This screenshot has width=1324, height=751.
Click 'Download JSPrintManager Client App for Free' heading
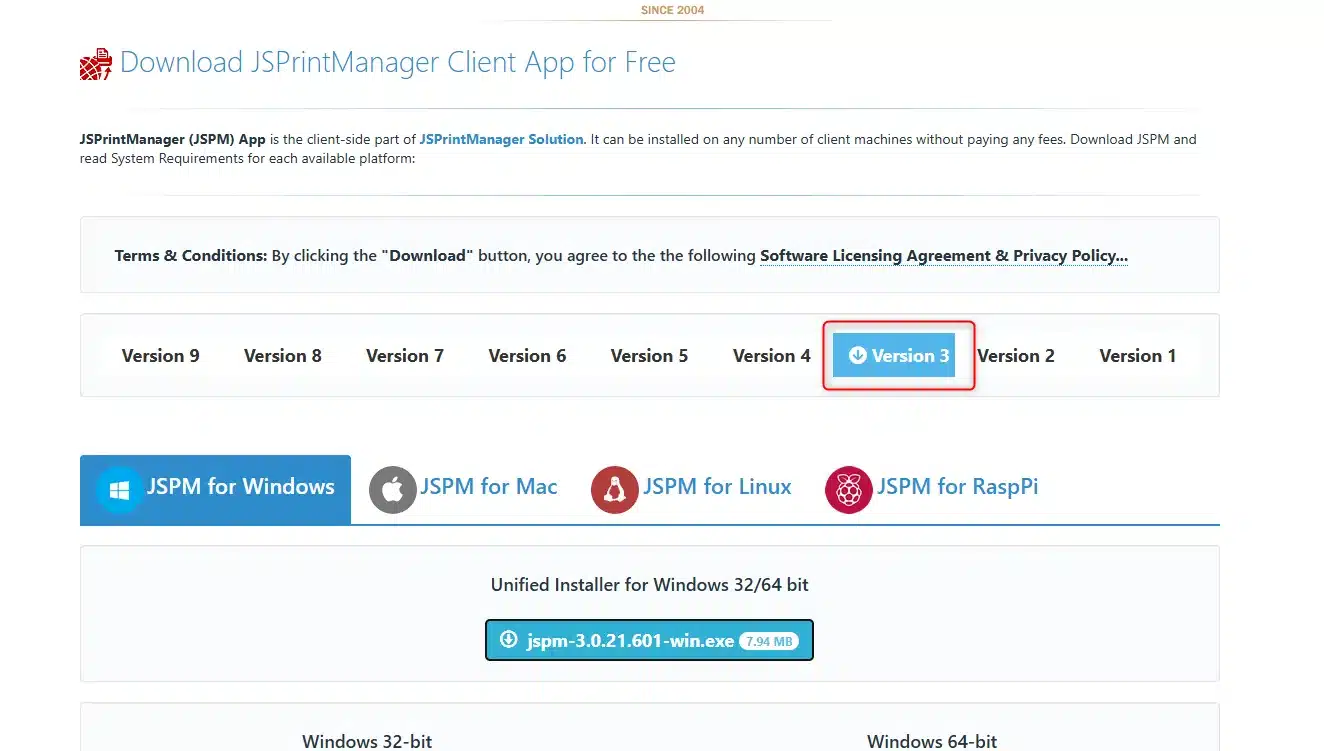[398, 62]
